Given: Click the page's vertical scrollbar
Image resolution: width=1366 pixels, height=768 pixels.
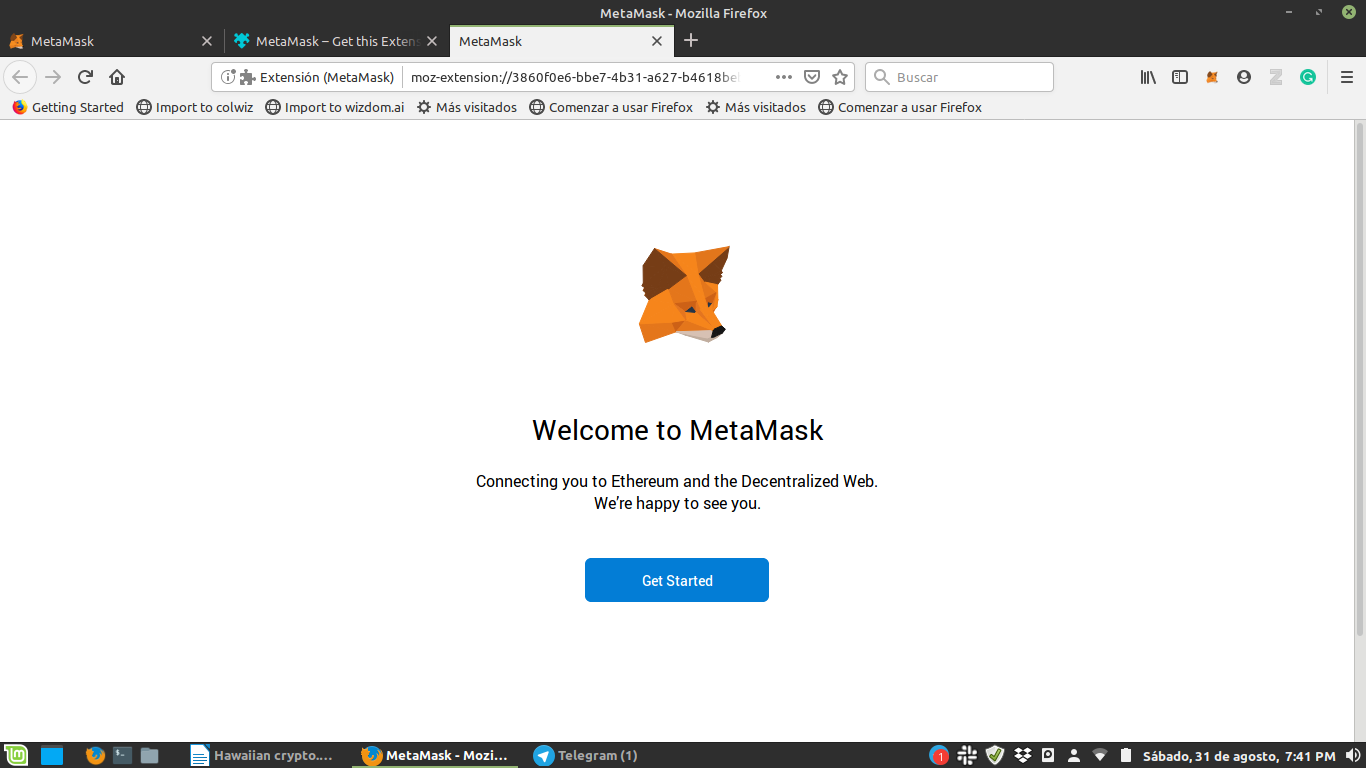Looking at the screenshot, I should click(x=1359, y=378).
